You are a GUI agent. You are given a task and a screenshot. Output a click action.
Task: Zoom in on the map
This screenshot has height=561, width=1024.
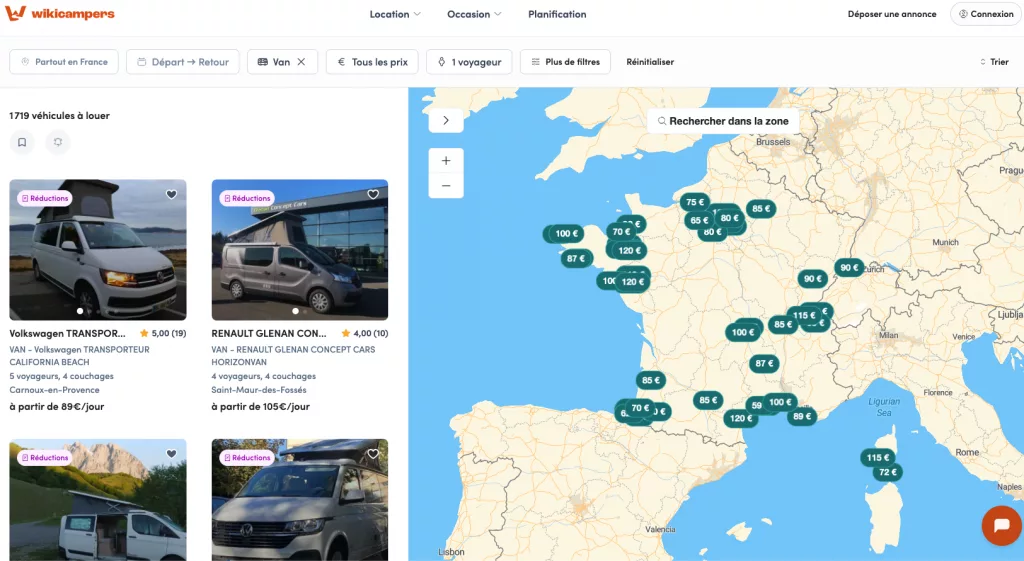click(446, 161)
